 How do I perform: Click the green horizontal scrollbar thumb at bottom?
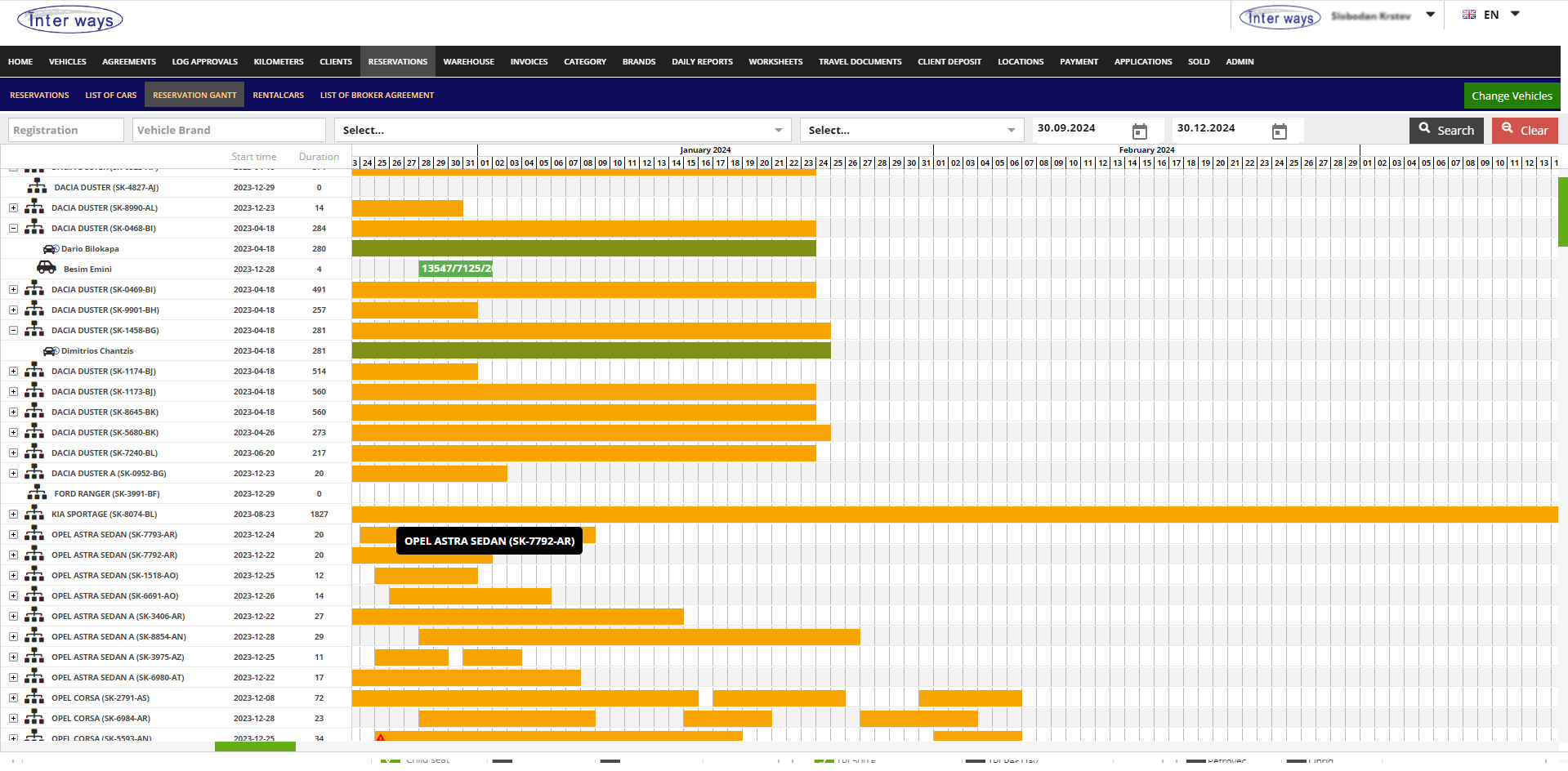(x=255, y=746)
